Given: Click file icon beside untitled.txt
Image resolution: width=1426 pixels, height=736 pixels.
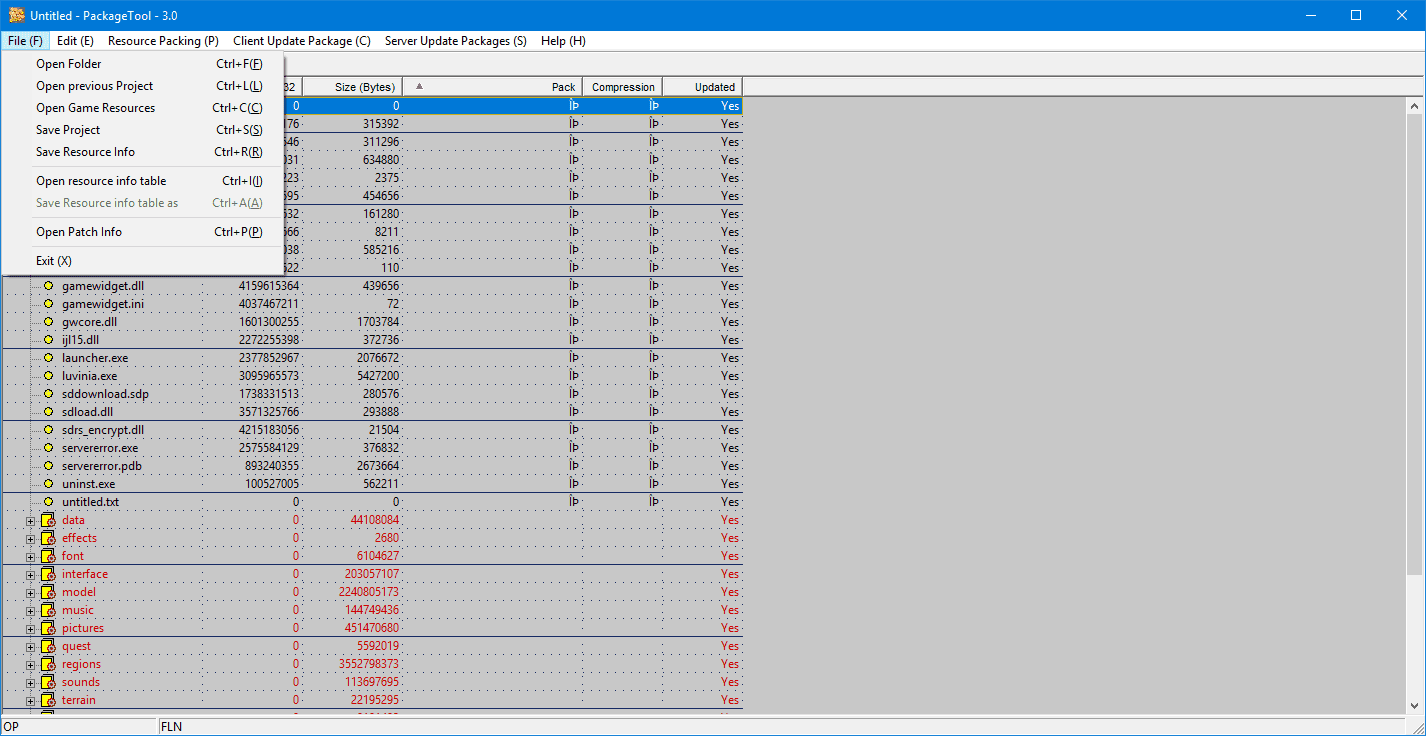Looking at the screenshot, I should click(48, 502).
